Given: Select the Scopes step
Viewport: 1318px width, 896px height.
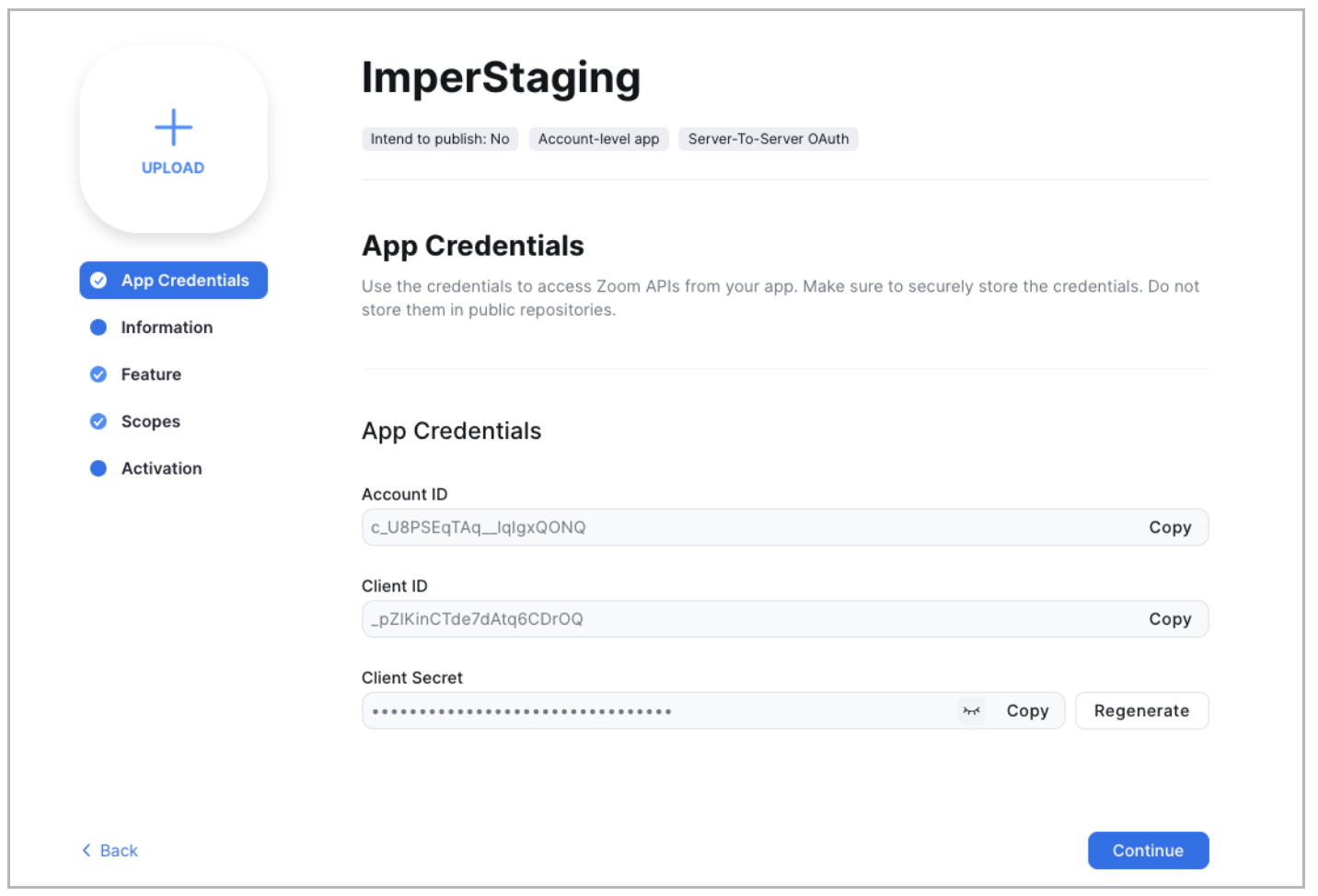Looking at the screenshot, I should (x=151, y=421).
